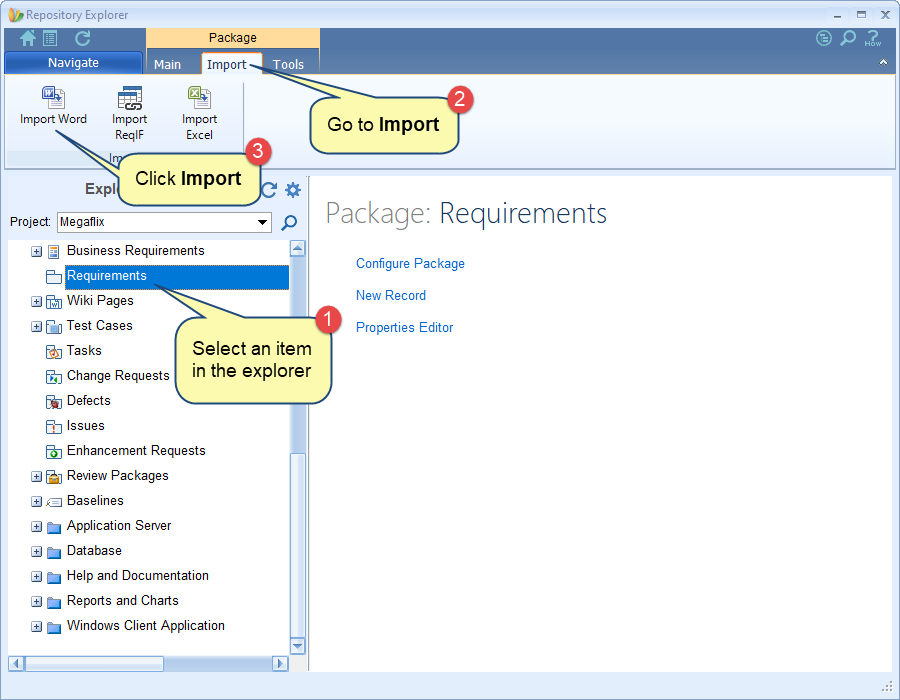900x700 pixels.
Task: Click the refresh icon in top toolbar
Action: pos(83,38)
